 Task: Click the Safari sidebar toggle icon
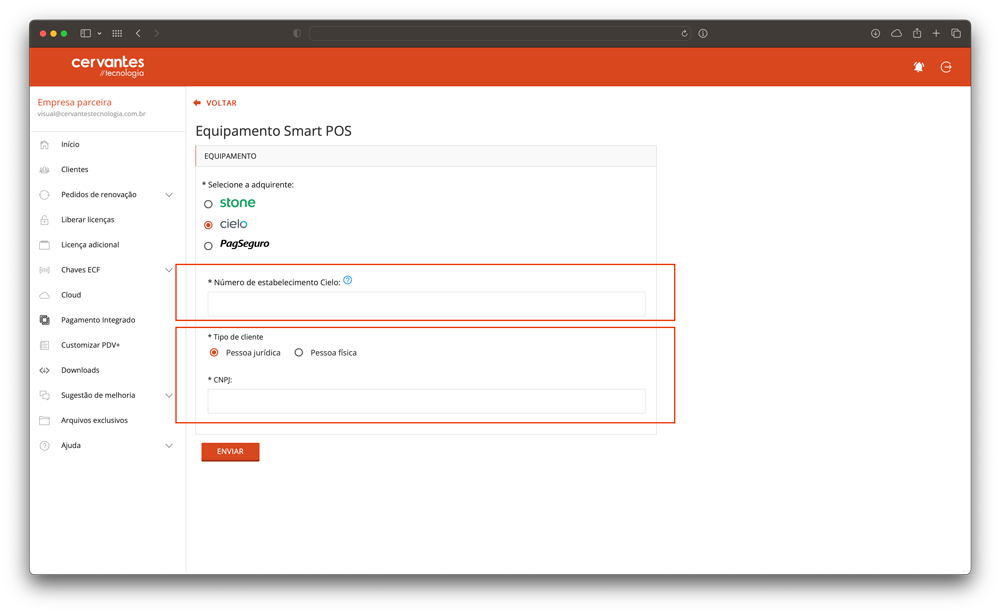(x=85, y=33)
